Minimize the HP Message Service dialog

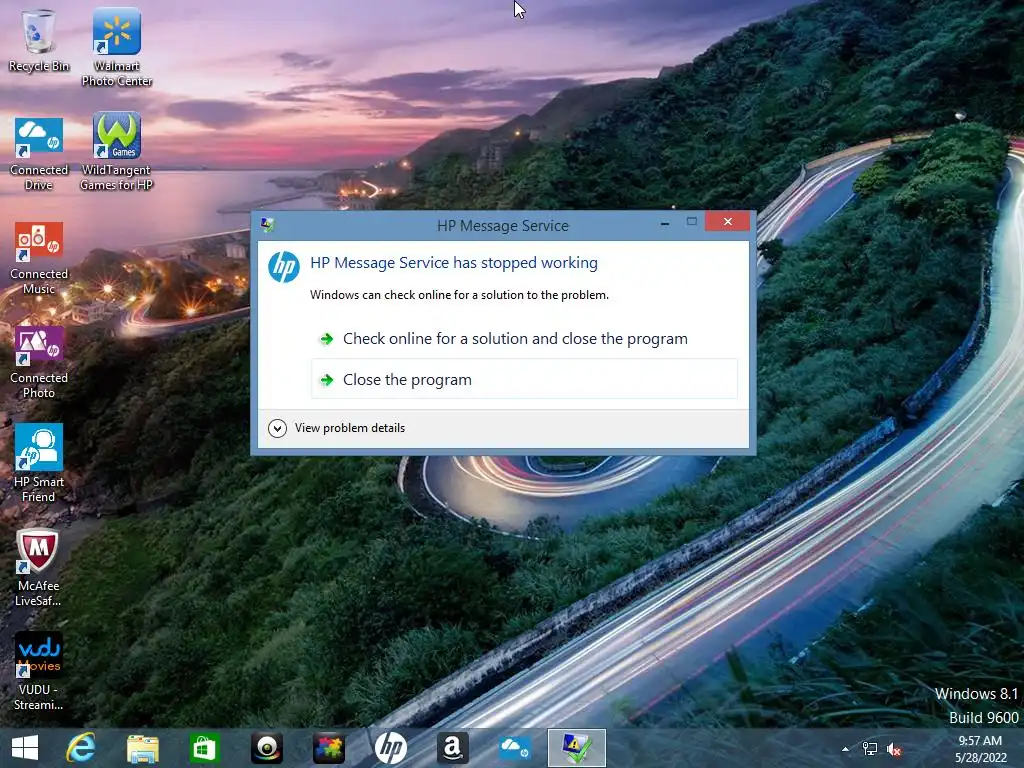pos(665,222)
